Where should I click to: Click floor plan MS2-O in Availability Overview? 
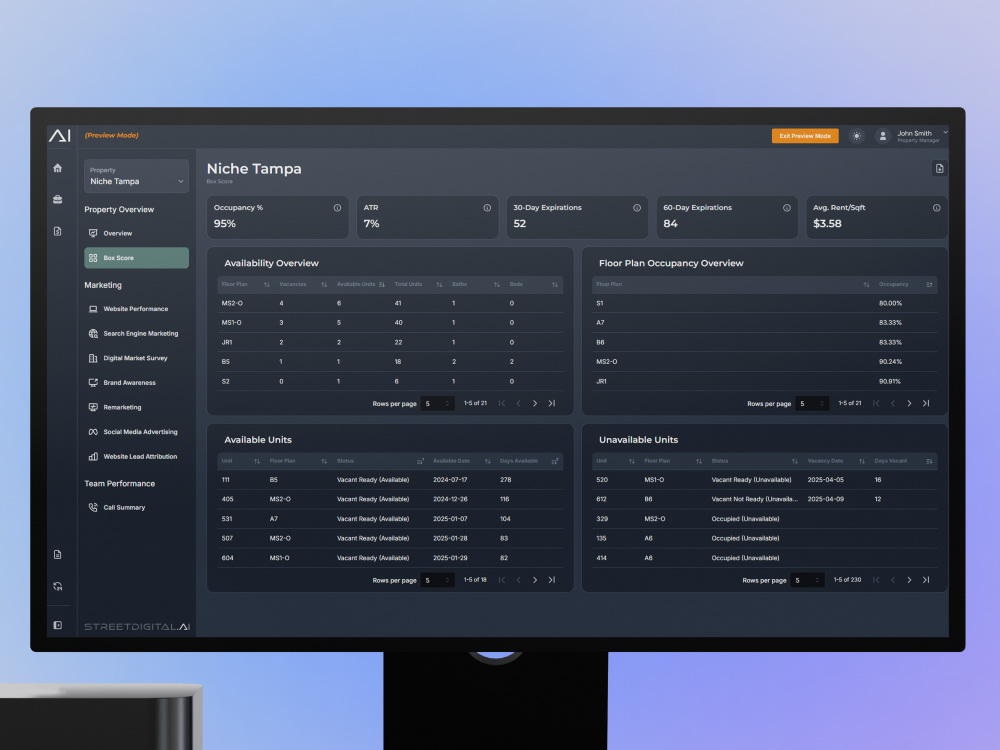(232, 304)
